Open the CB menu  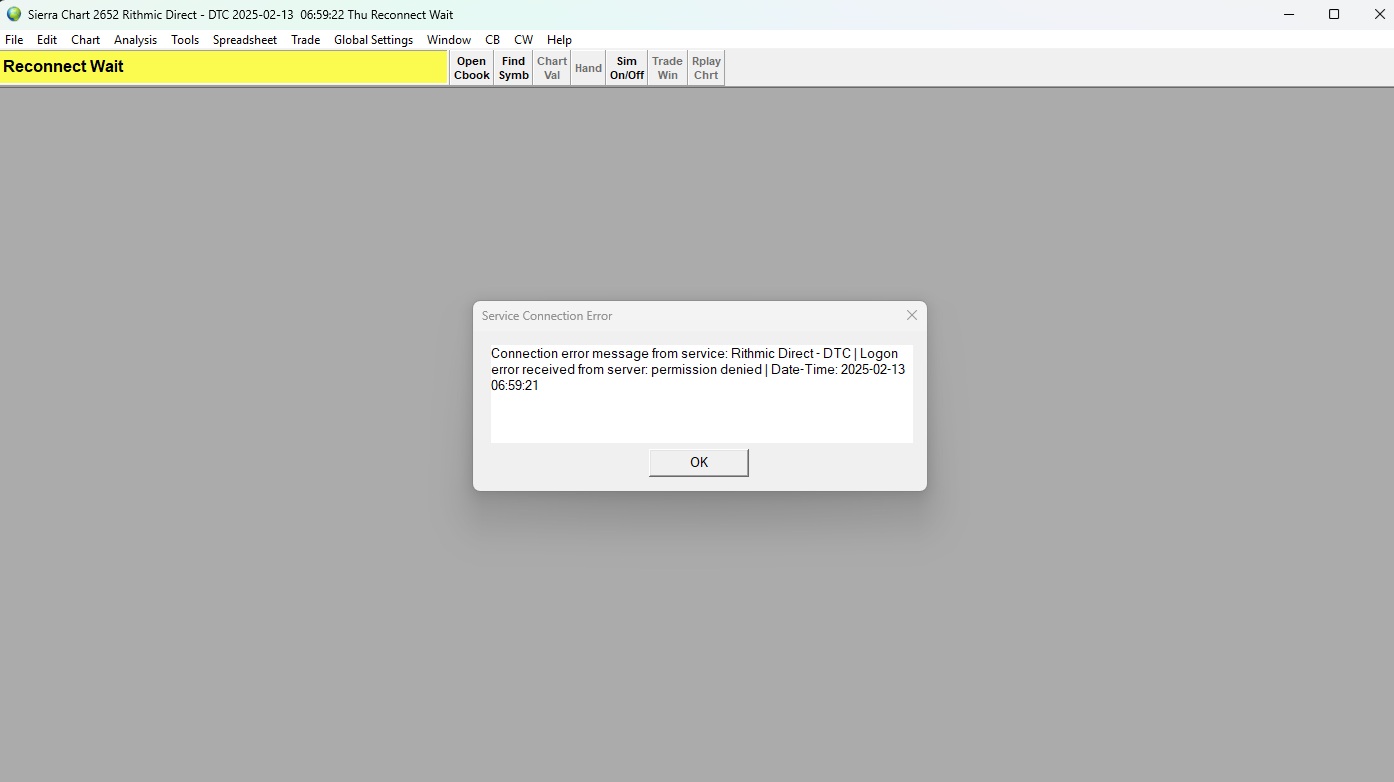click(493, 40)
